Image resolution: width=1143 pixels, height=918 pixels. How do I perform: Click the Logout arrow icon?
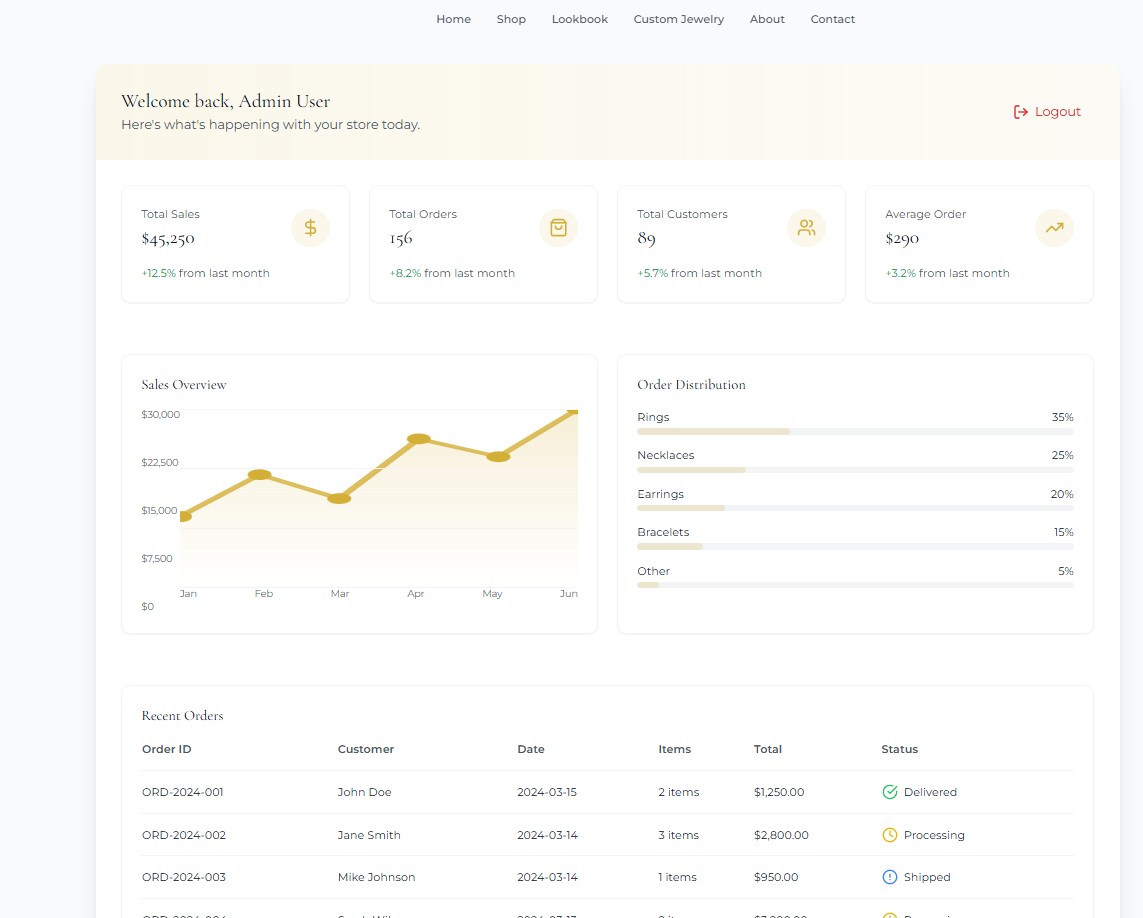1021,112
